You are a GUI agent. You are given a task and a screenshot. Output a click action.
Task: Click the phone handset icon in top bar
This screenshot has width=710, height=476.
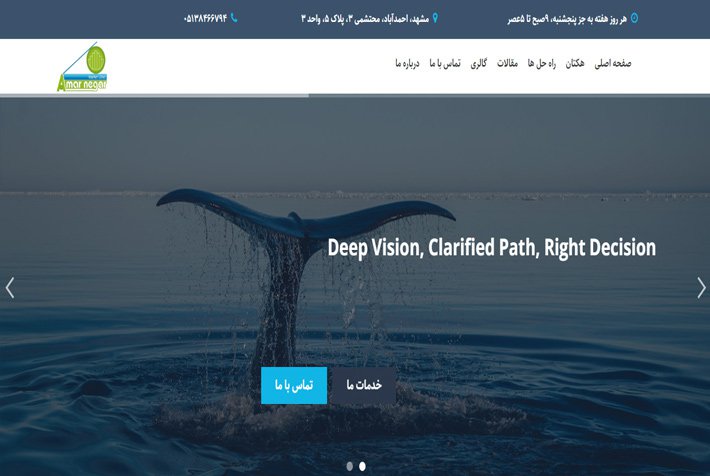pos(234,18)
